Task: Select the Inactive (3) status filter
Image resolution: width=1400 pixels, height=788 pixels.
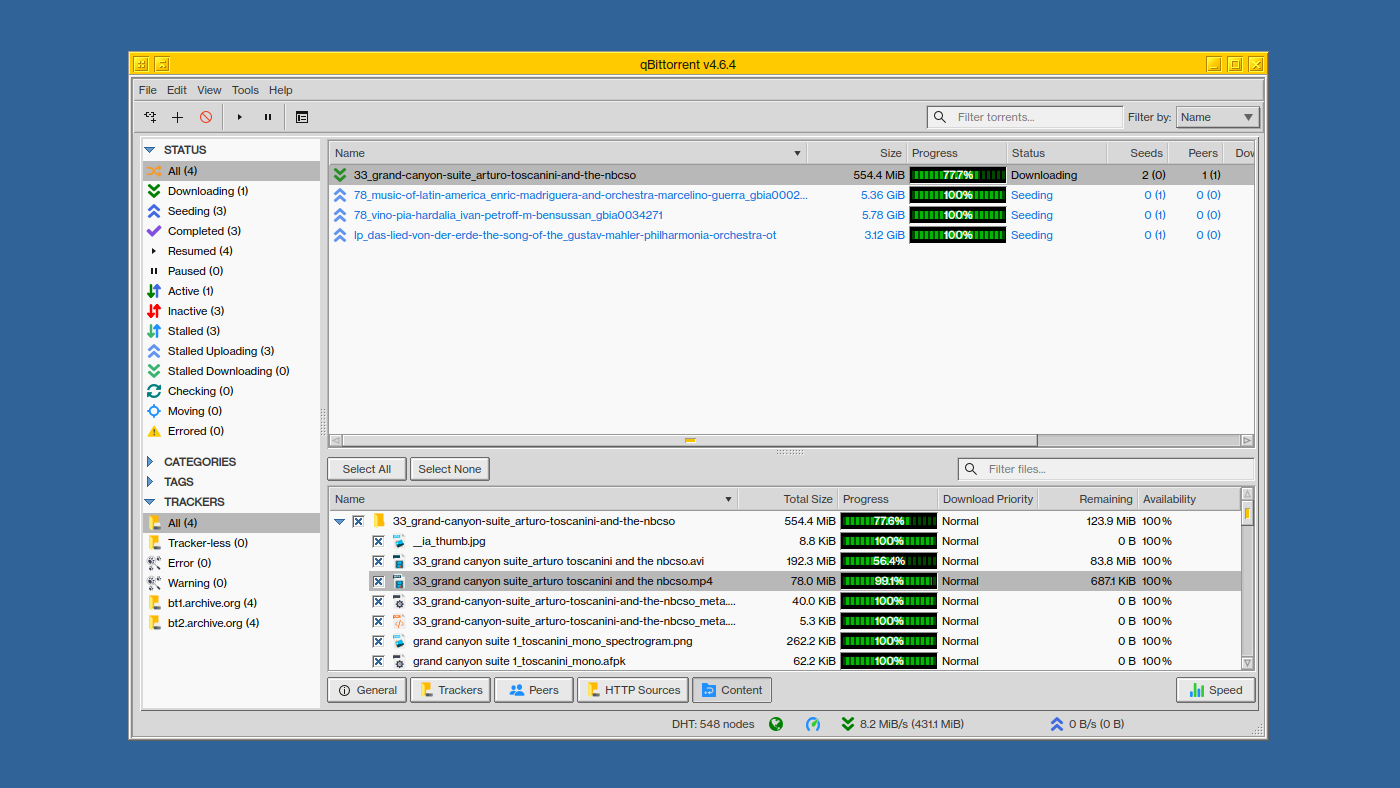Action: click(x=231, y=311)
